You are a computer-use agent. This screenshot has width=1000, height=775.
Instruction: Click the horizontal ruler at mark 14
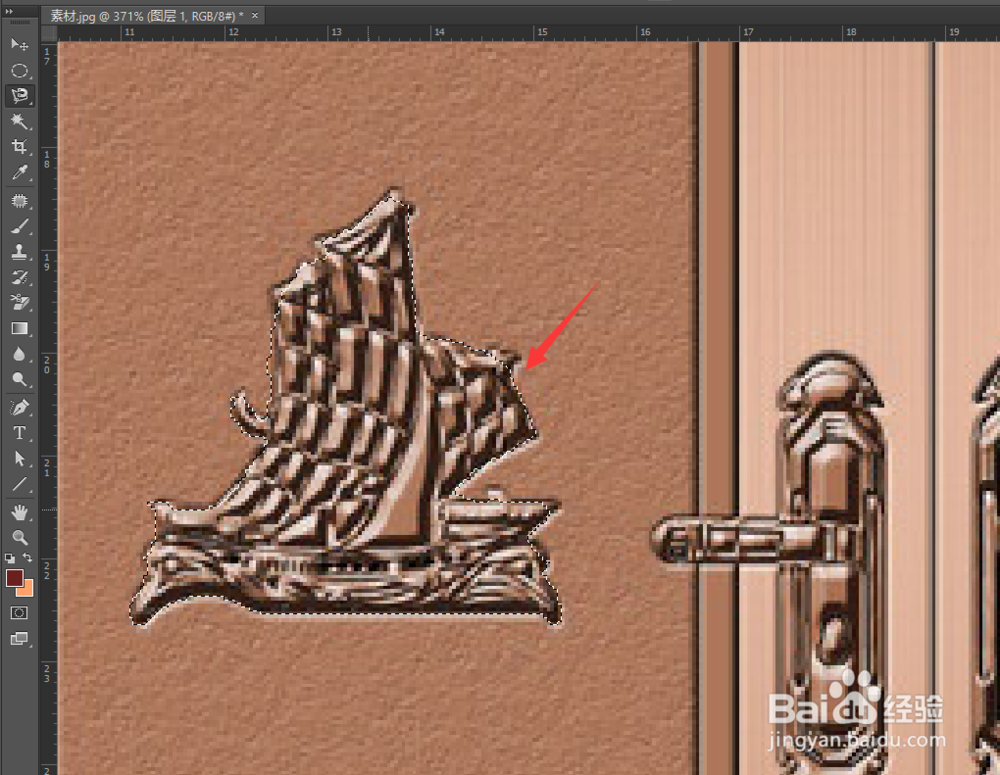pyautogui.click(x=439, y=33)
